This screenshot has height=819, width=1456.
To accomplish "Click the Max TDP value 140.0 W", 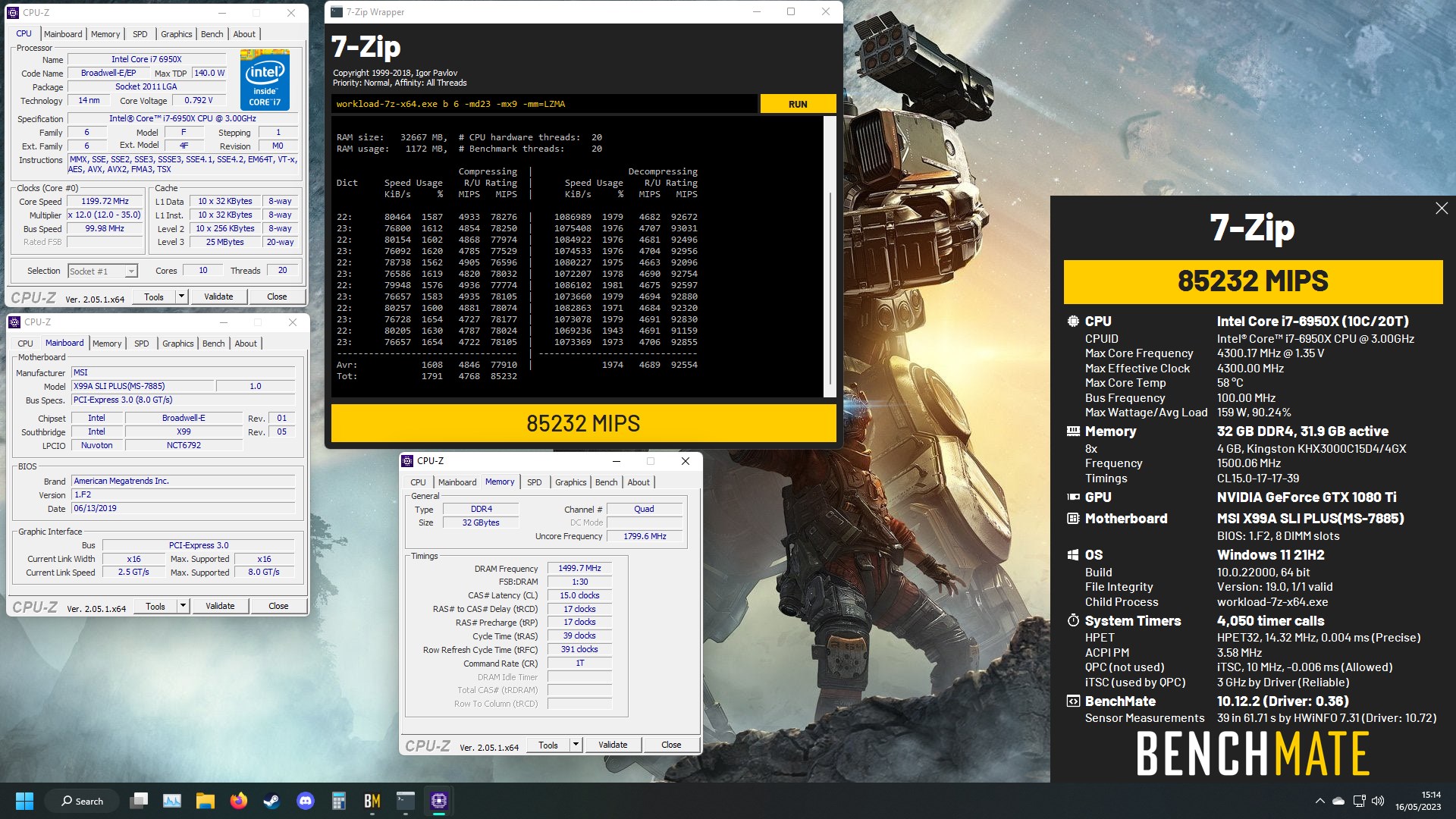I will pyautogui.click(x=209, y=74).
